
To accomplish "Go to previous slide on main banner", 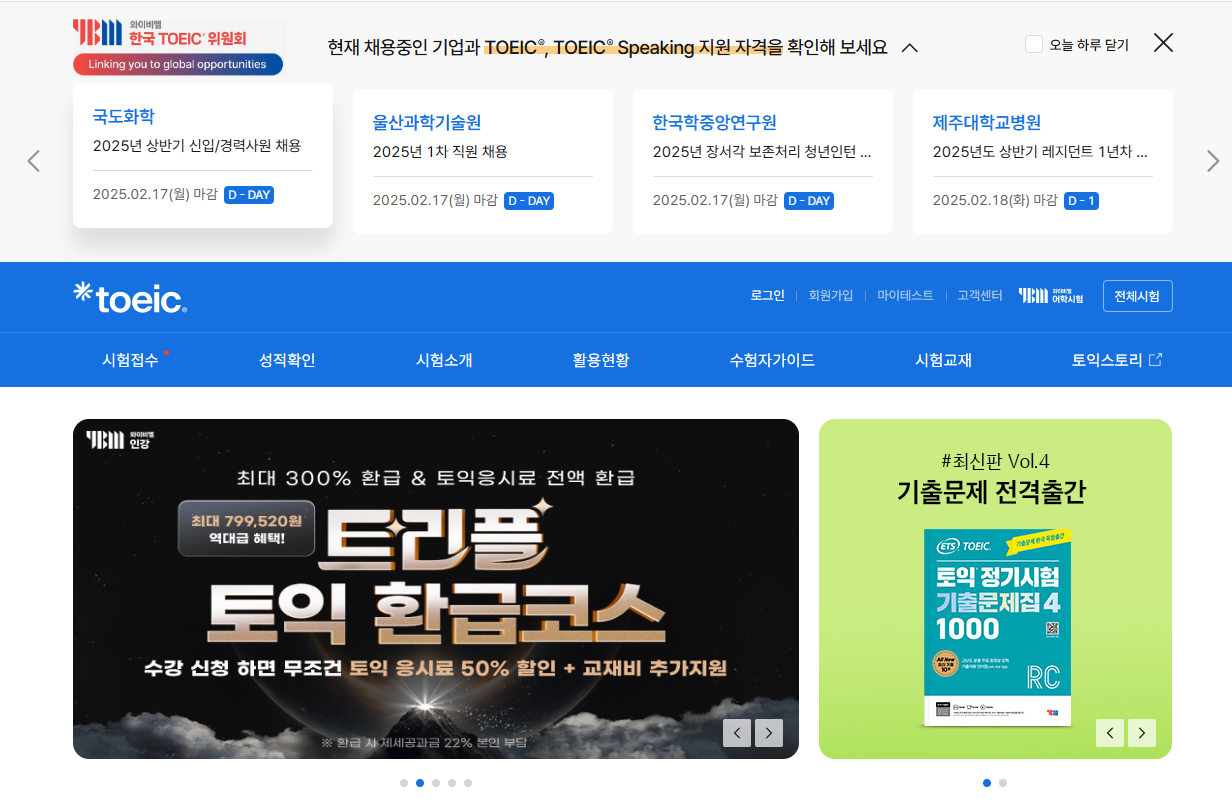I will pyautogui.click(x=737, y=733).
